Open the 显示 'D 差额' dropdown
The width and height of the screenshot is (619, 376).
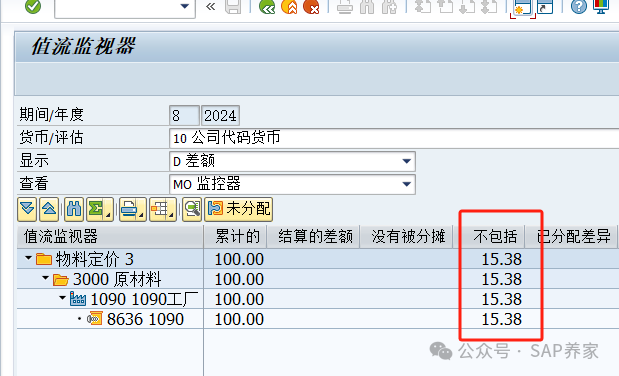[x=407, y=161]
